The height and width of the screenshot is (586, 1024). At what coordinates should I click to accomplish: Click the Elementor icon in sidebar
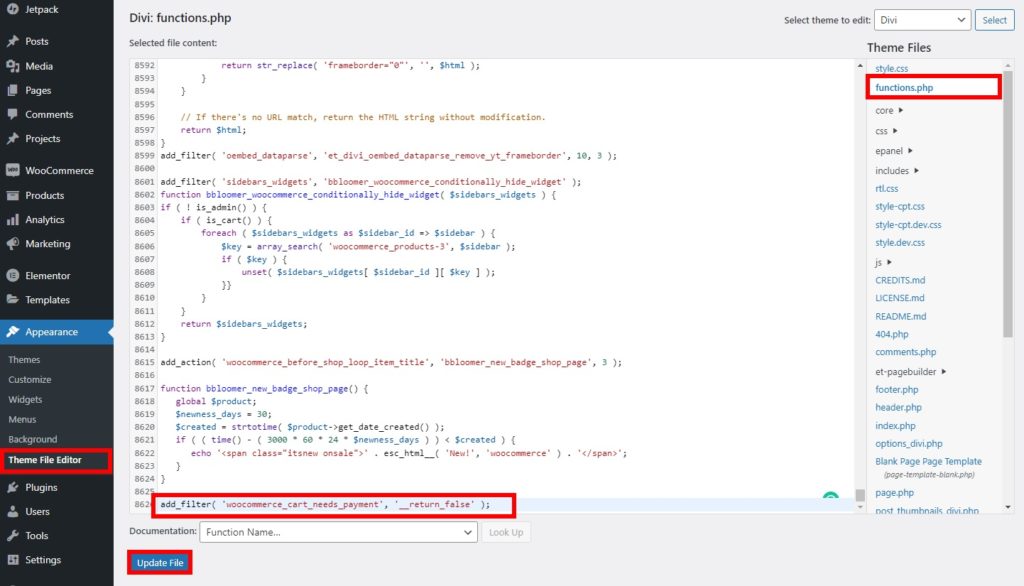12,276
